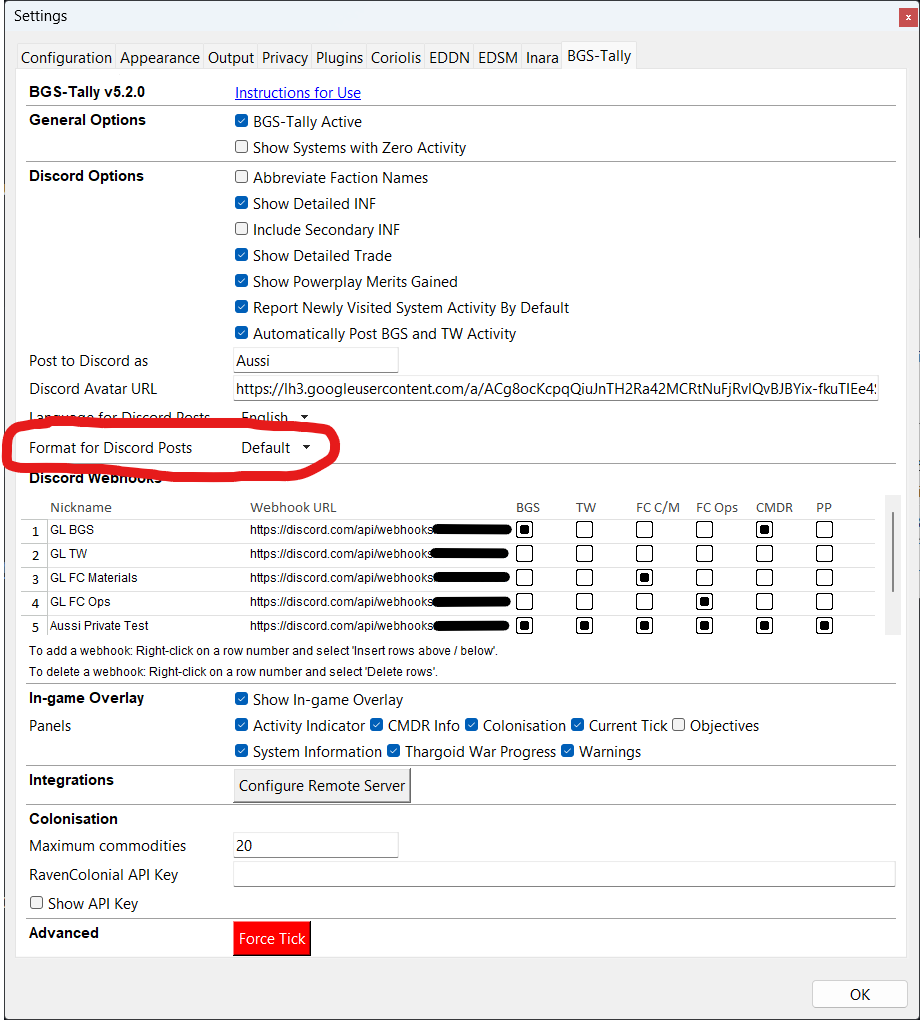The height and width of the screenshot is (1020, 920).
Task: Open the Format for Discord Posts dropdown
Action: coord(275,448)
